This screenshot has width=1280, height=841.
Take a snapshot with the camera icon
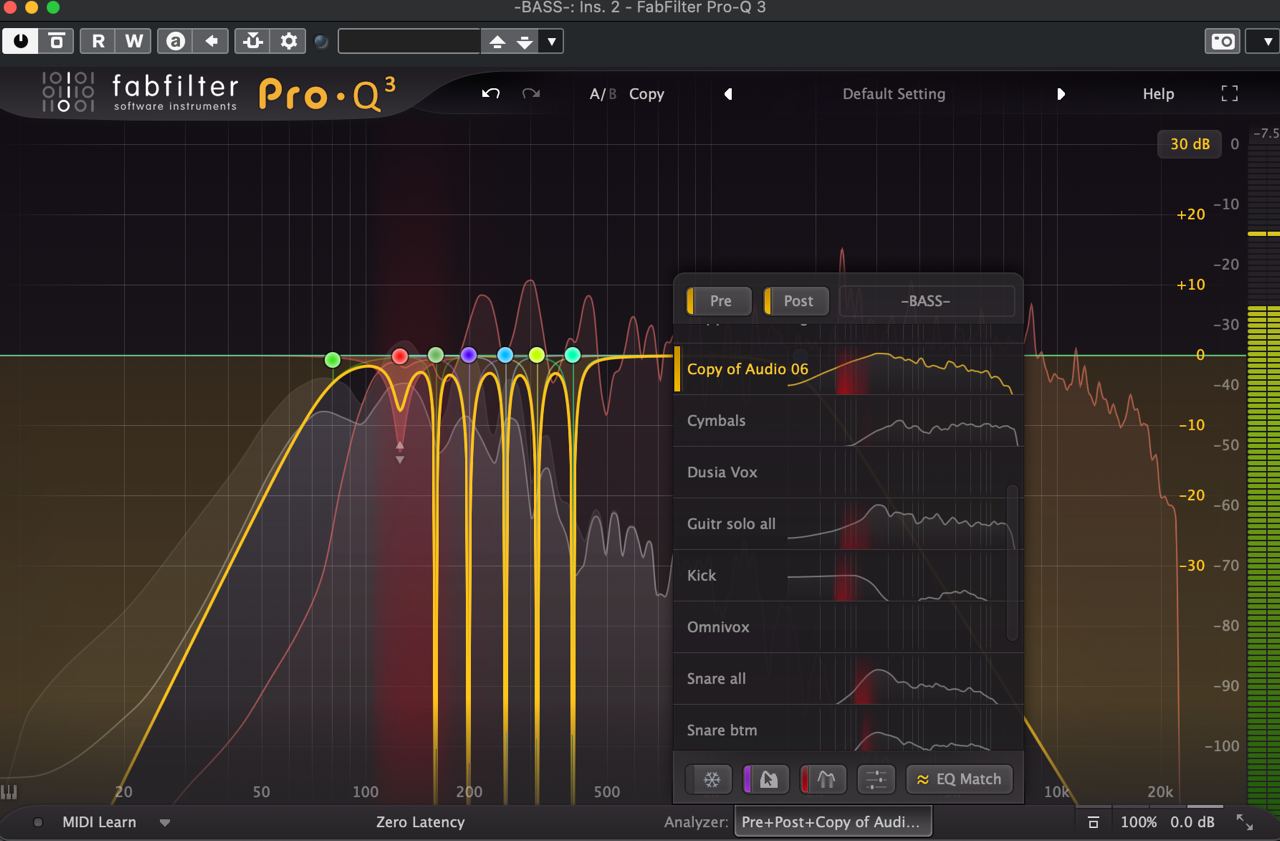click(x=1223, y=41)
